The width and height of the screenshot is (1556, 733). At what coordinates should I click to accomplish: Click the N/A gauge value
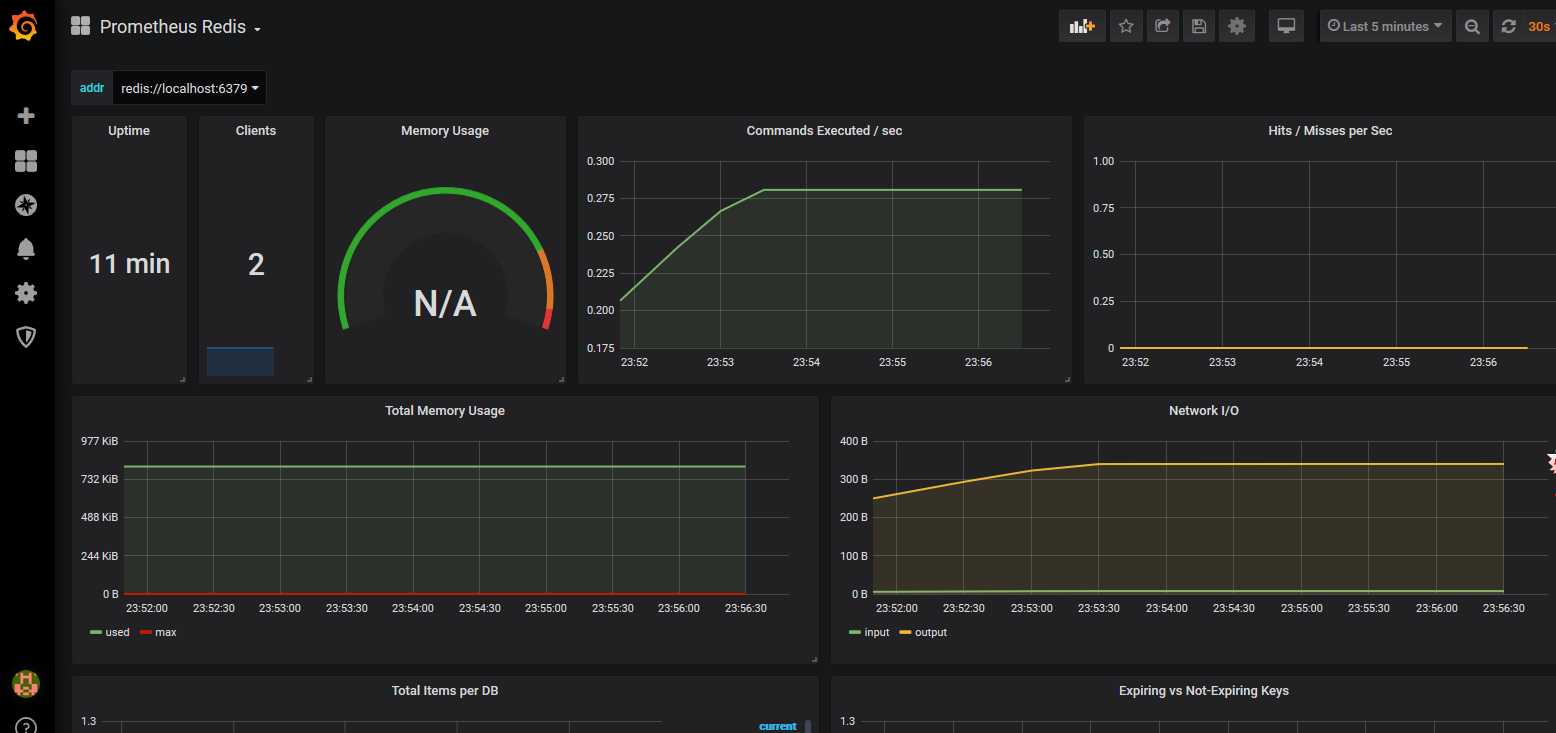coord(445,303)
